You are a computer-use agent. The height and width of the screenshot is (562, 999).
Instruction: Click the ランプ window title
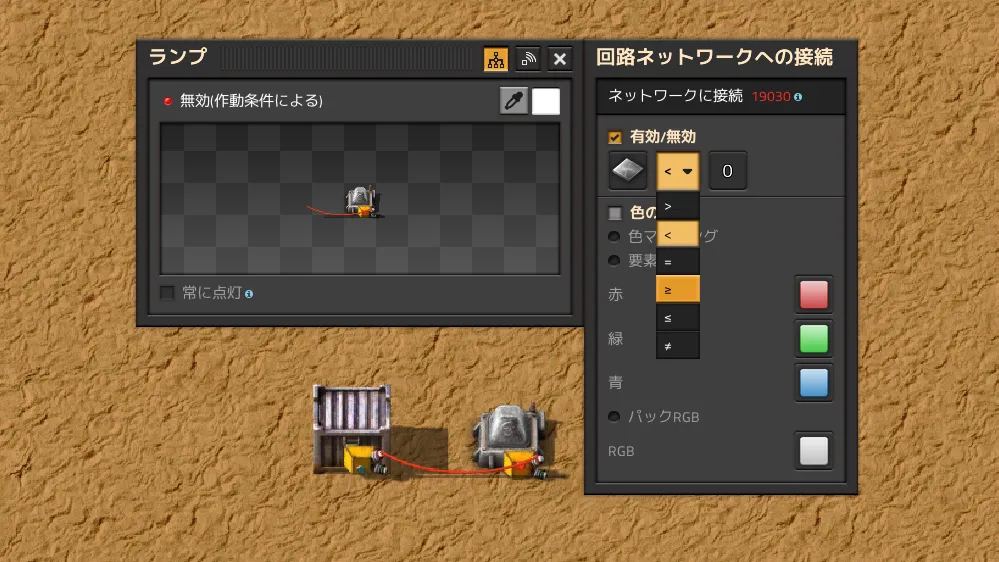pos(178,57)
